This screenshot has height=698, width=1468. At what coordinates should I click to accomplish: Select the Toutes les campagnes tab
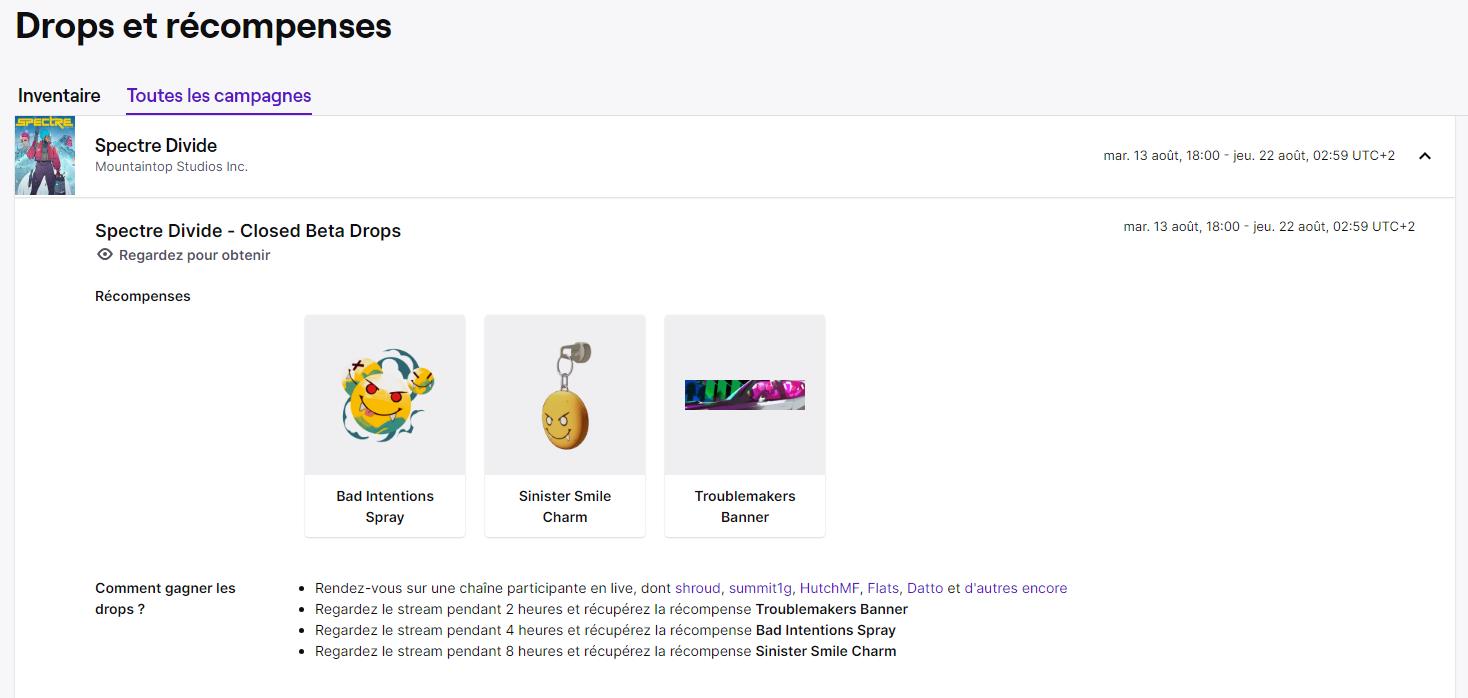point(218,95)
